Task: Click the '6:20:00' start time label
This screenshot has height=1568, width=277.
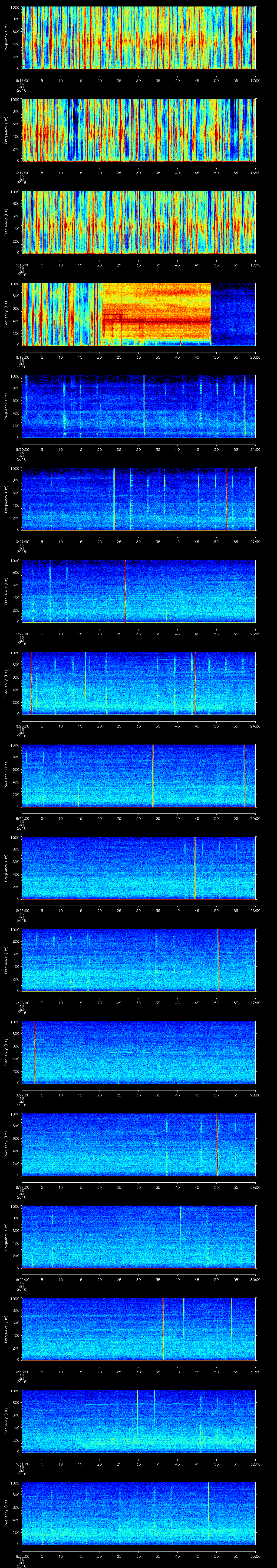Action: click(22, 449)
